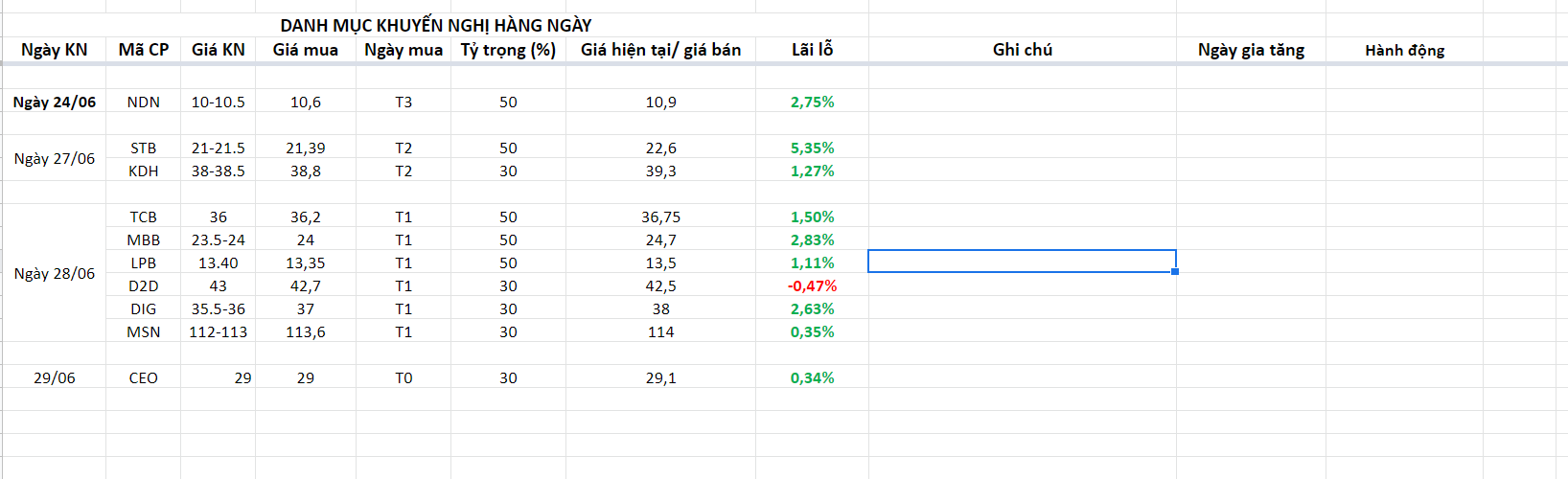Click the Ngày gia tăng header cell

pyautogui.click(x=1251, y=50)
